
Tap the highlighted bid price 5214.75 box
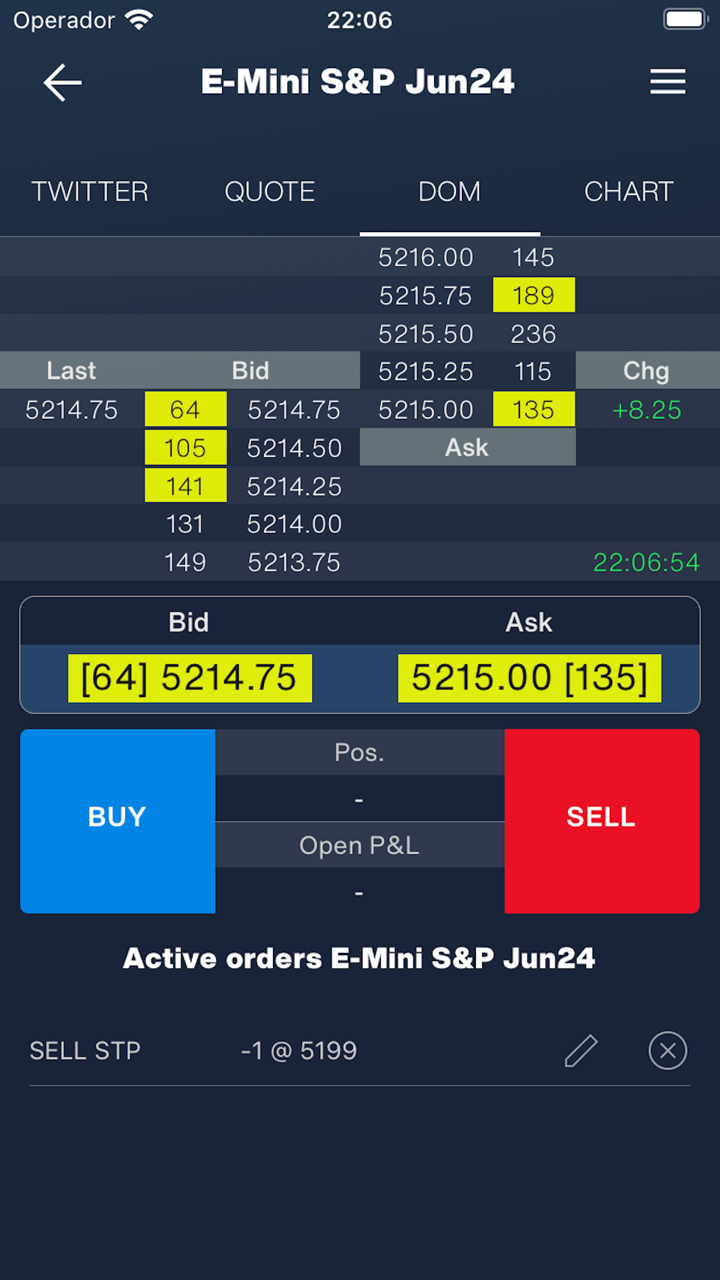click(x=190, y=678)
